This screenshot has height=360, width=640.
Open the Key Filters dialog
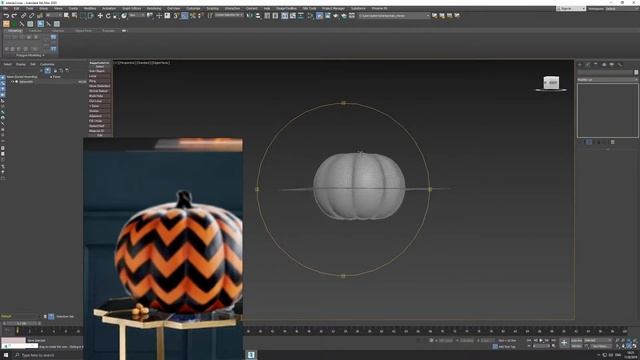[x=600, y=346]
